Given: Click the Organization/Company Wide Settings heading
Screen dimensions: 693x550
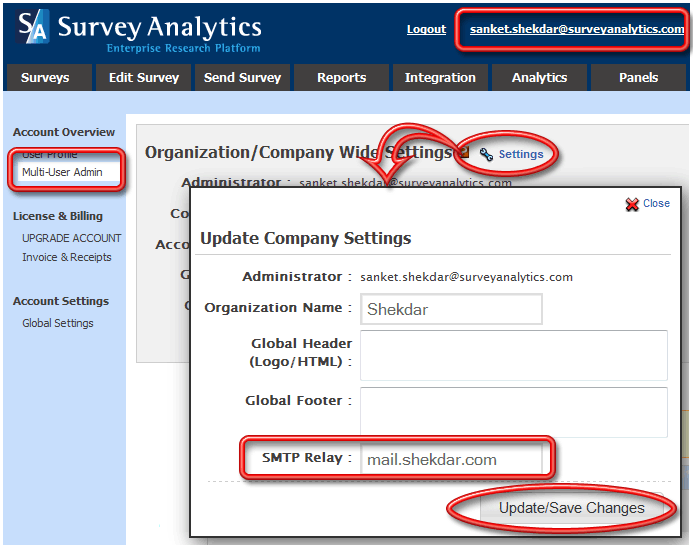Looking at the screenshot, I should coord(298,153).
